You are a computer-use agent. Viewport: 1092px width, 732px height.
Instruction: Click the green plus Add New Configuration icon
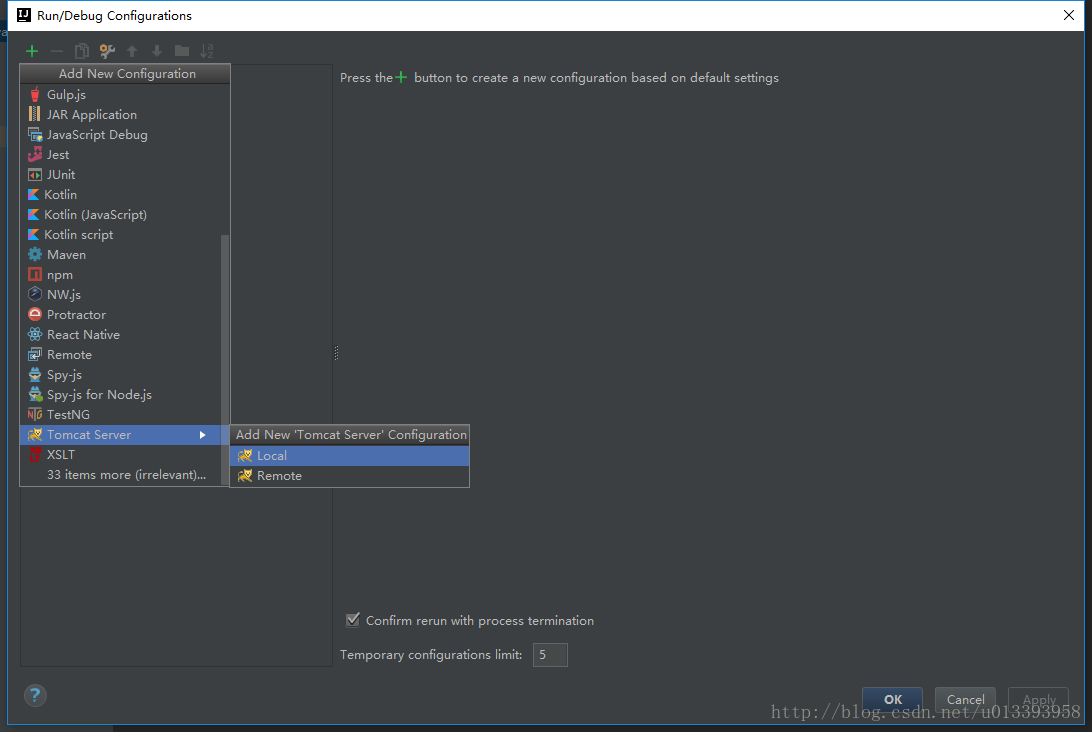click(32, 51)
